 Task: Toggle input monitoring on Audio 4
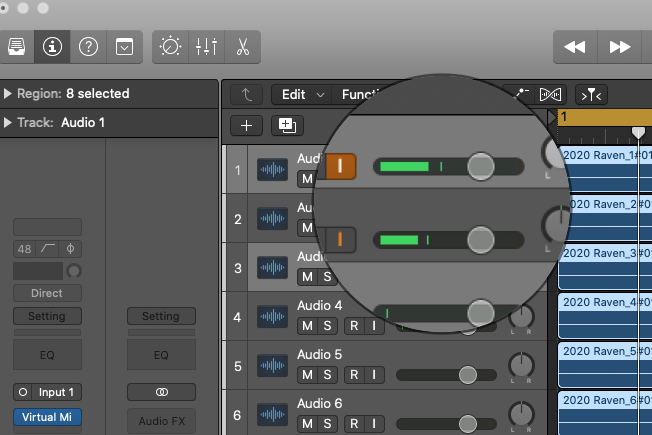[374, 326]
